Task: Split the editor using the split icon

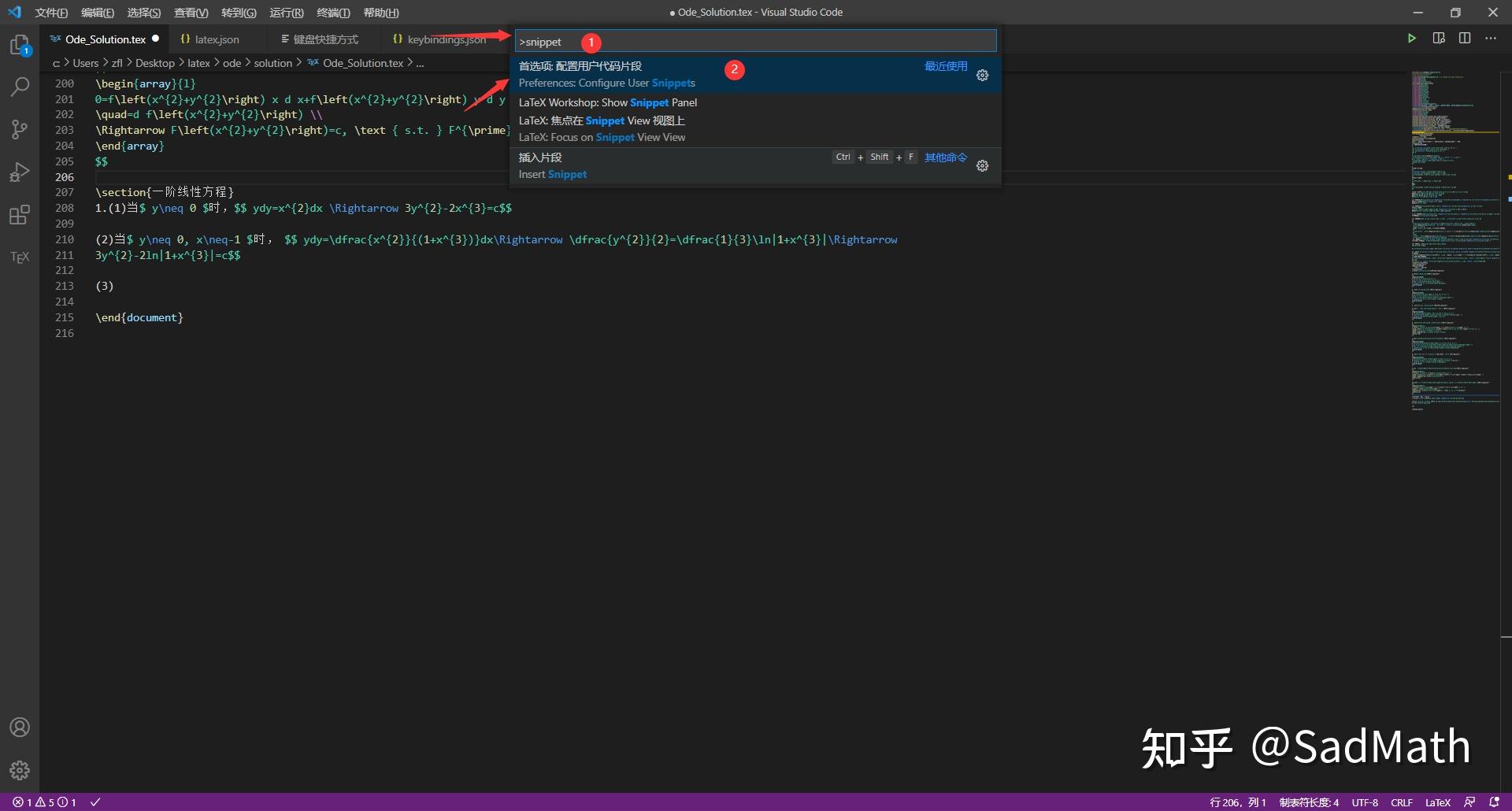Action: 1465,38
